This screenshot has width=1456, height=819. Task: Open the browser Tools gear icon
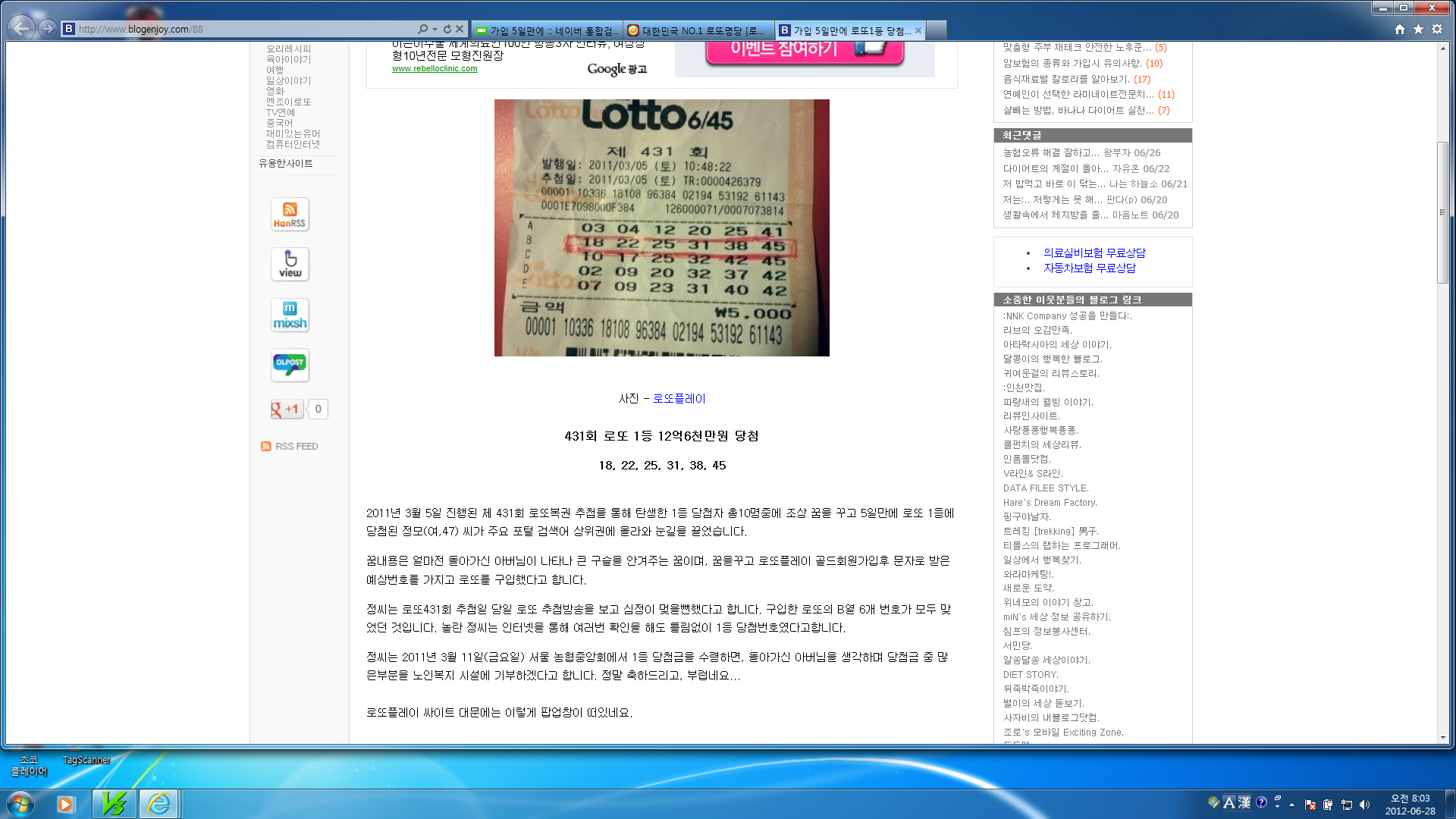[1437, 29]
